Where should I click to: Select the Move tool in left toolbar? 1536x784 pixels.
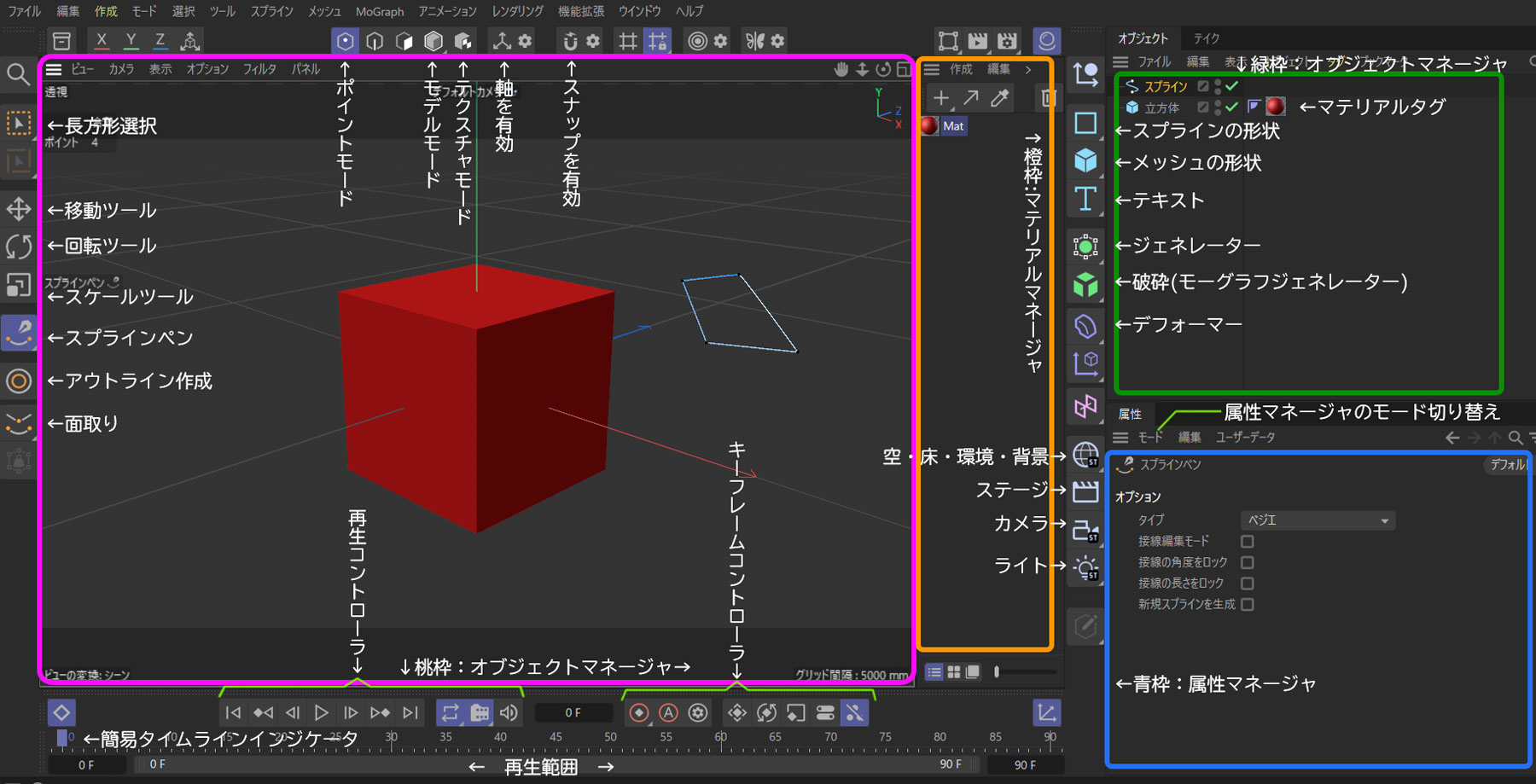[19, 209]
